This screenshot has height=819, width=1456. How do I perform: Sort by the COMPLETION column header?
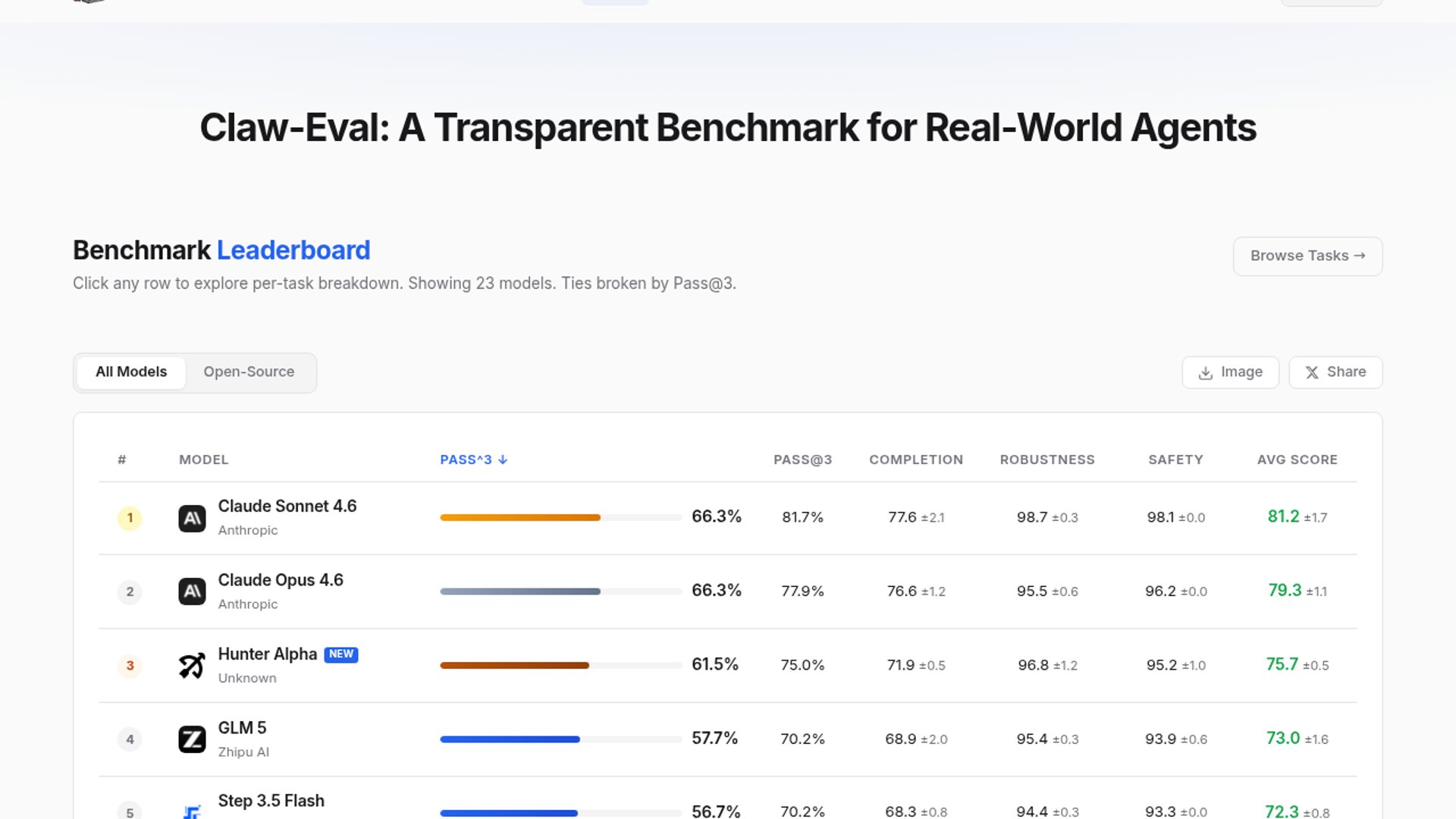coord(915,460)
